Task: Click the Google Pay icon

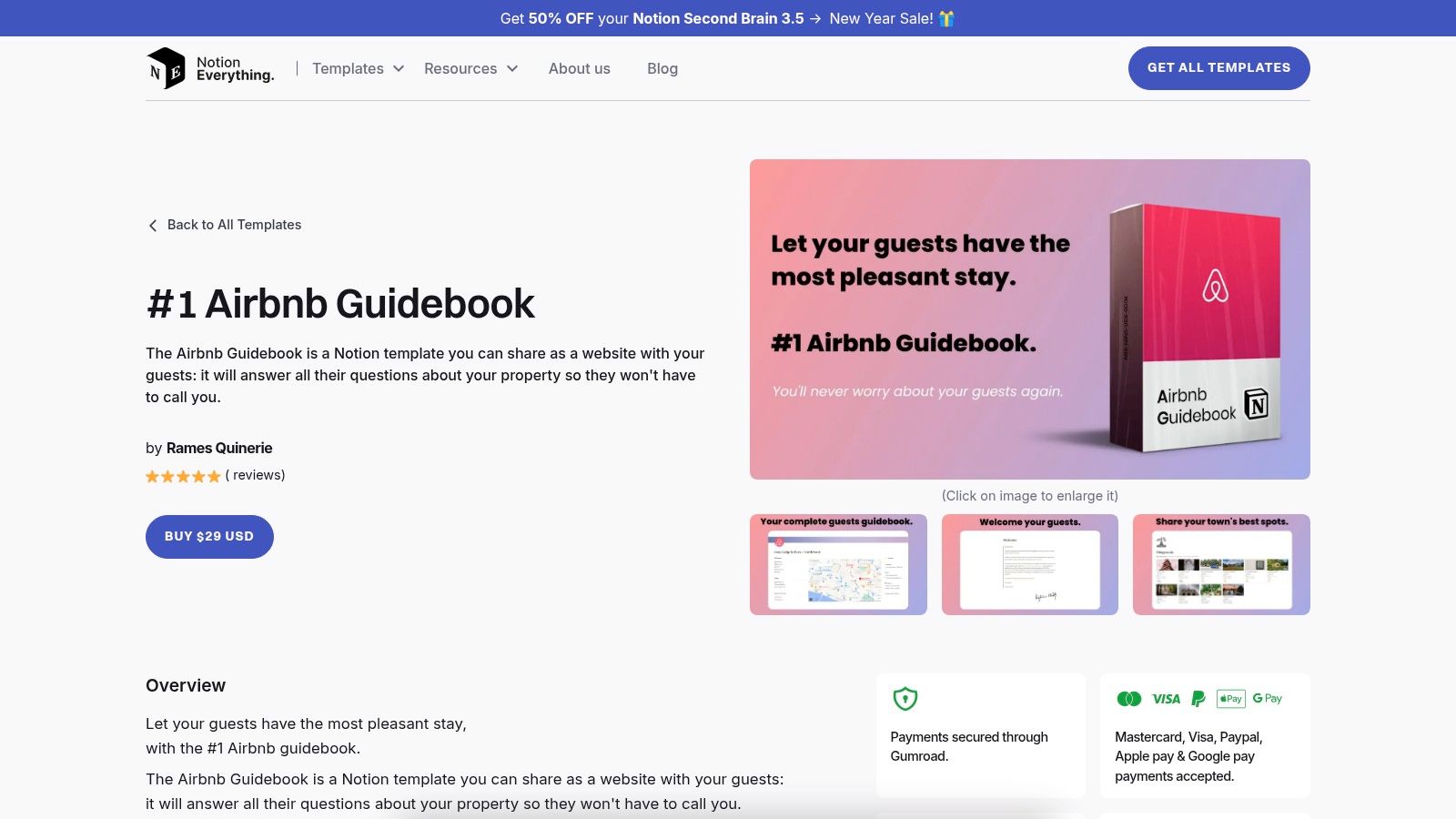Action: click(1268, 699)
